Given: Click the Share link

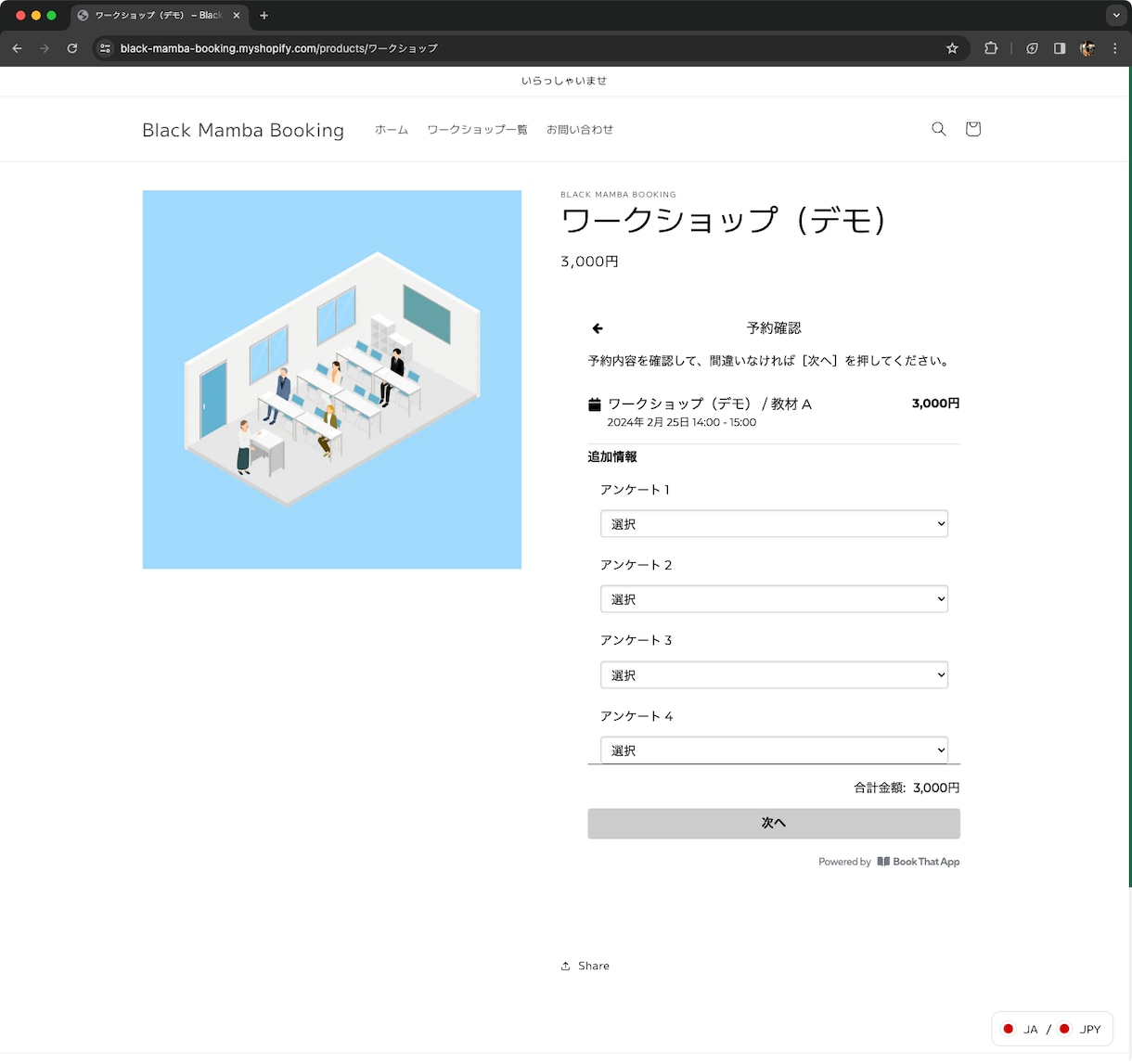Looking at the screenshot, I should click(x=585, y=966).
